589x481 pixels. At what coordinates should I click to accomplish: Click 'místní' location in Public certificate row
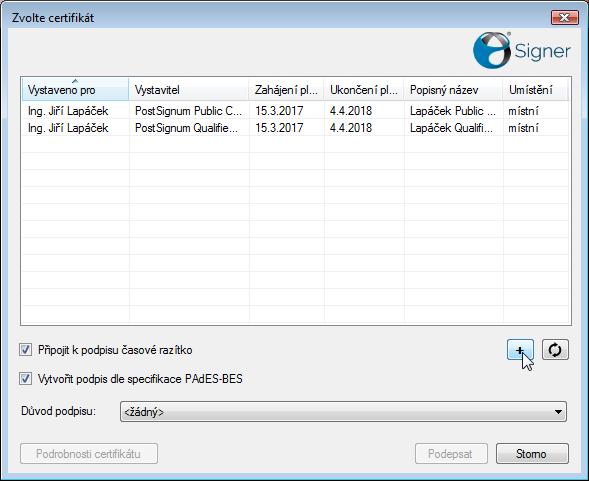coord(523,111)
